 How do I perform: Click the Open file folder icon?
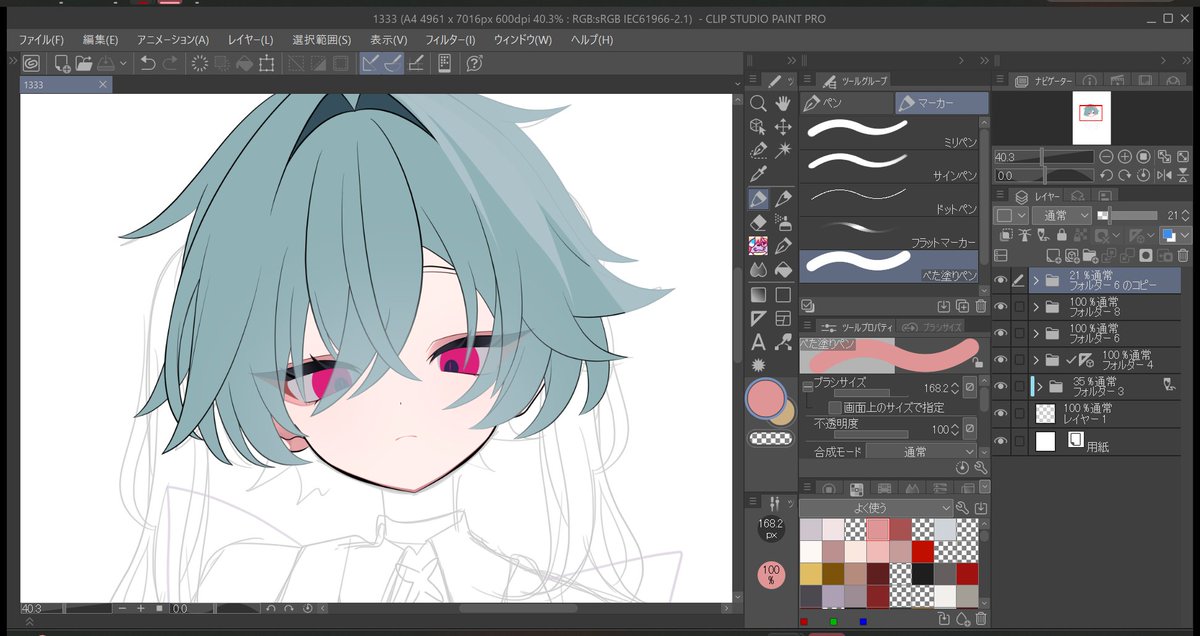coord(83,63)
